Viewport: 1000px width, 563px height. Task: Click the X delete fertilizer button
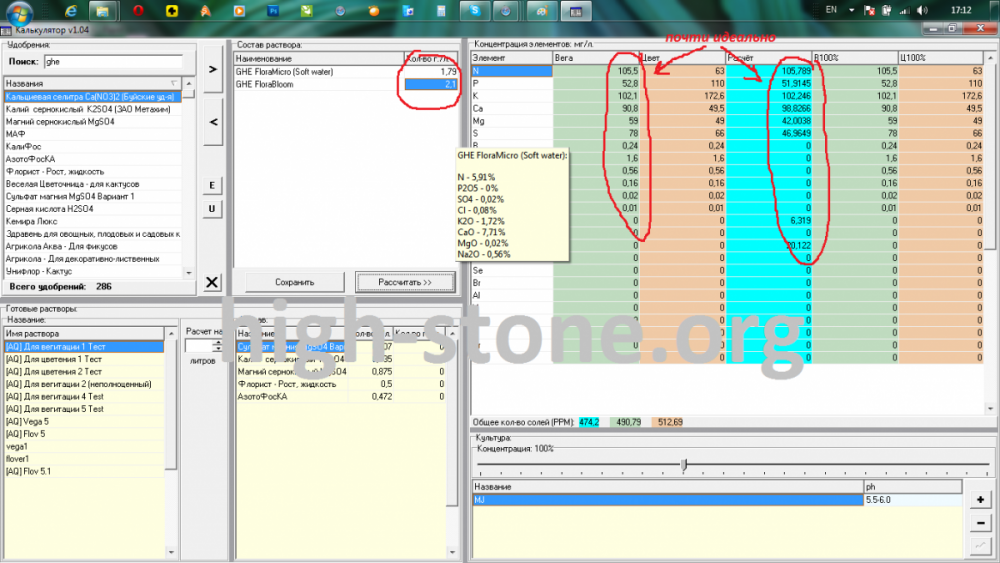tap(212, 282)
